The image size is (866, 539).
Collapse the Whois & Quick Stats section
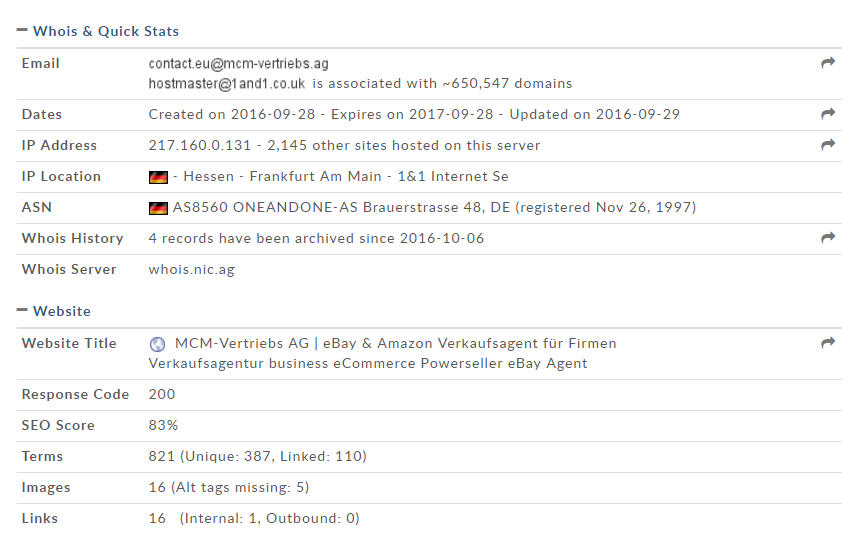[x=22, y=30]
